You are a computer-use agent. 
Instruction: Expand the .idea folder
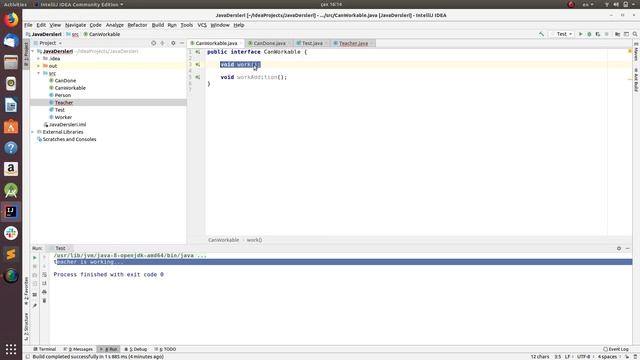[39, 59]
